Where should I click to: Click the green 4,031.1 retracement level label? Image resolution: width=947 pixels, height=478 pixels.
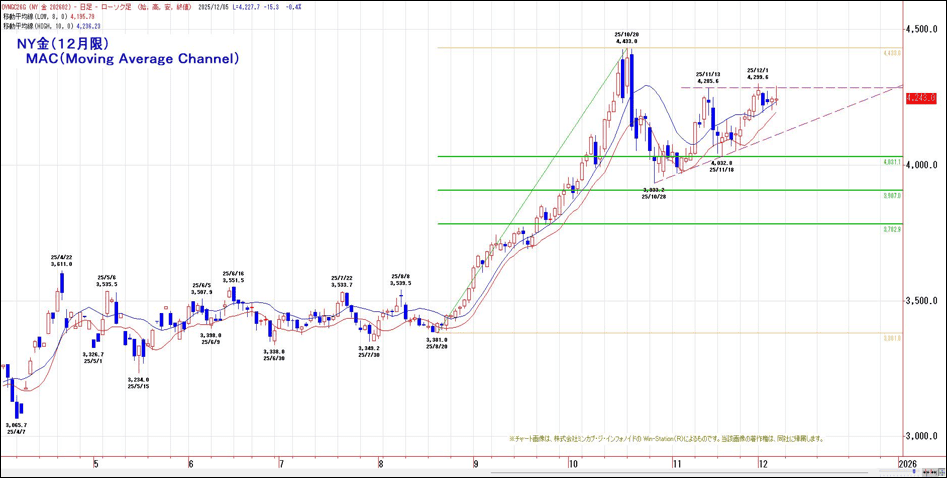point(892,161)
